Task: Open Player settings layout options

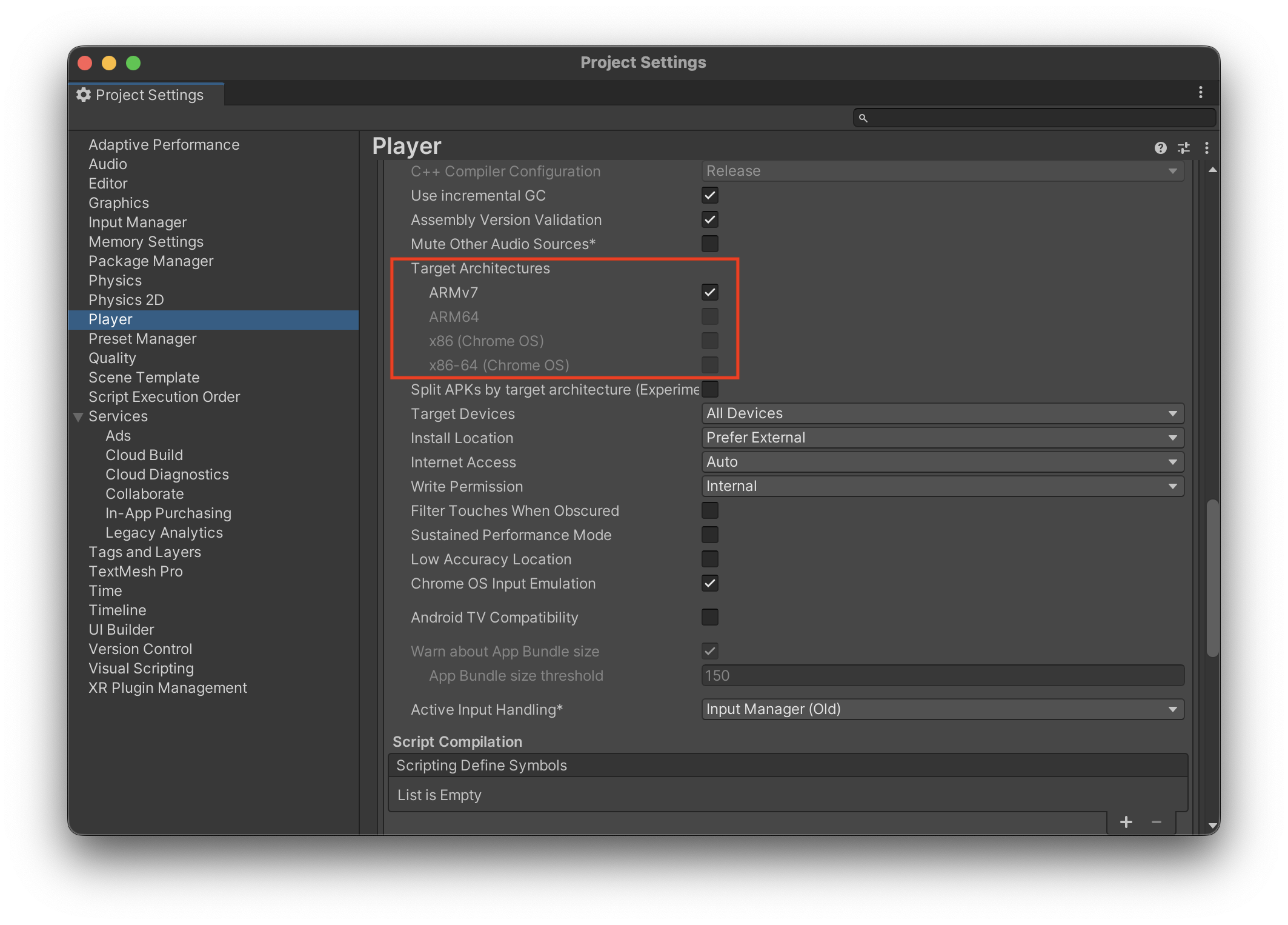Action: [1183, 148]
